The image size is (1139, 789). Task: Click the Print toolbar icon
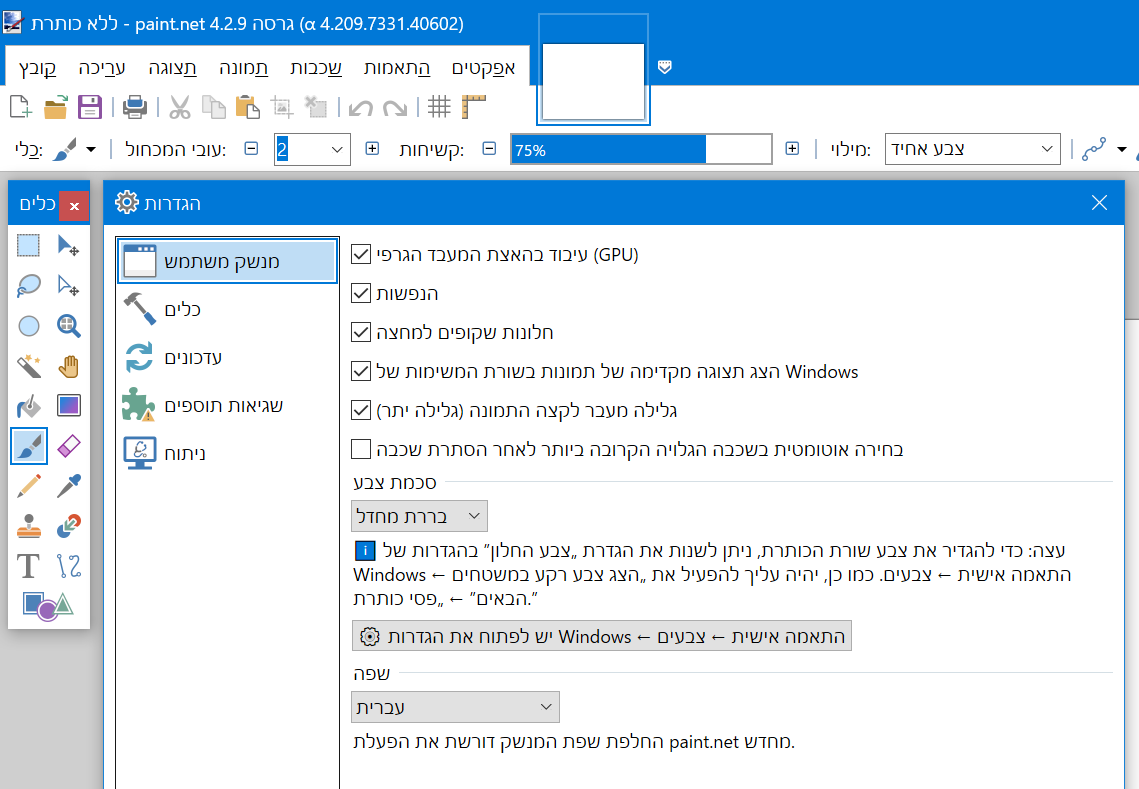134,107
